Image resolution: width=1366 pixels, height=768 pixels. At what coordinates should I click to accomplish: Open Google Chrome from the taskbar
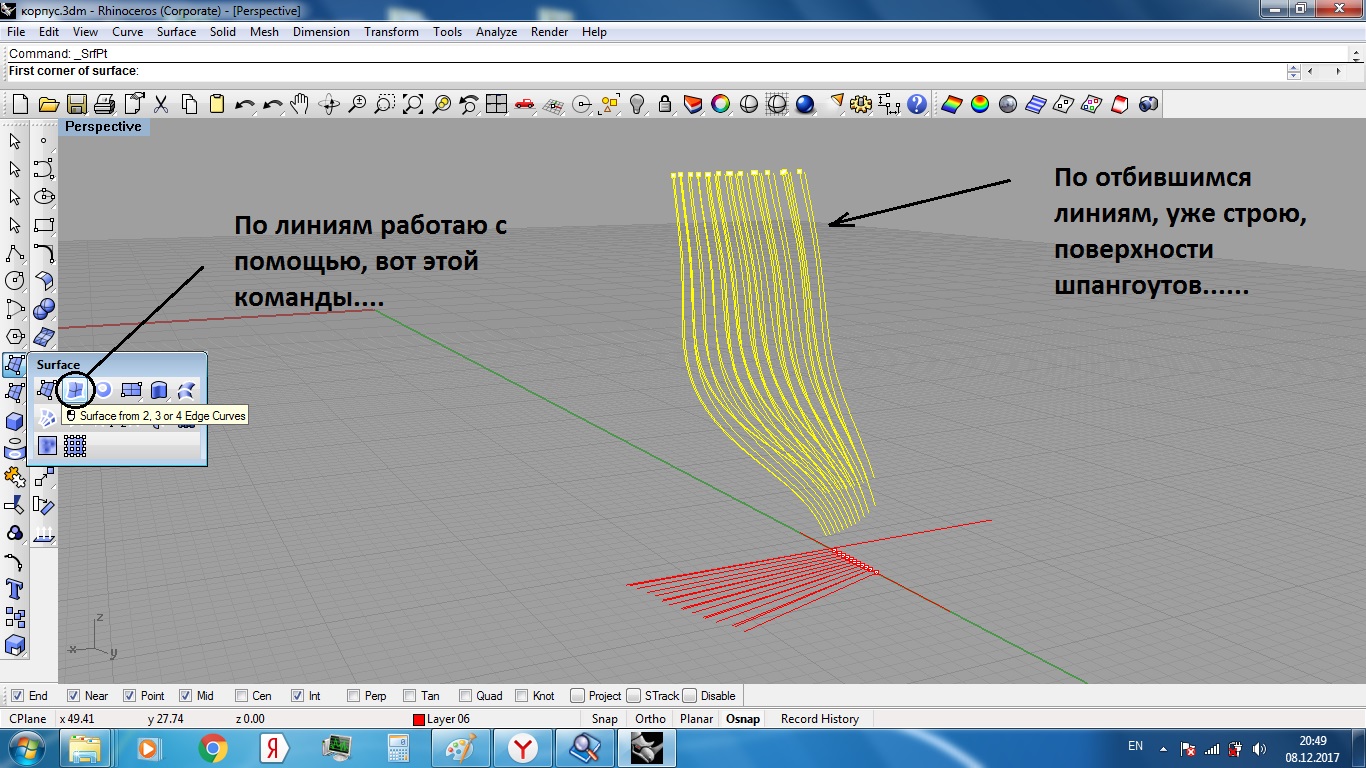click(212, 748)
